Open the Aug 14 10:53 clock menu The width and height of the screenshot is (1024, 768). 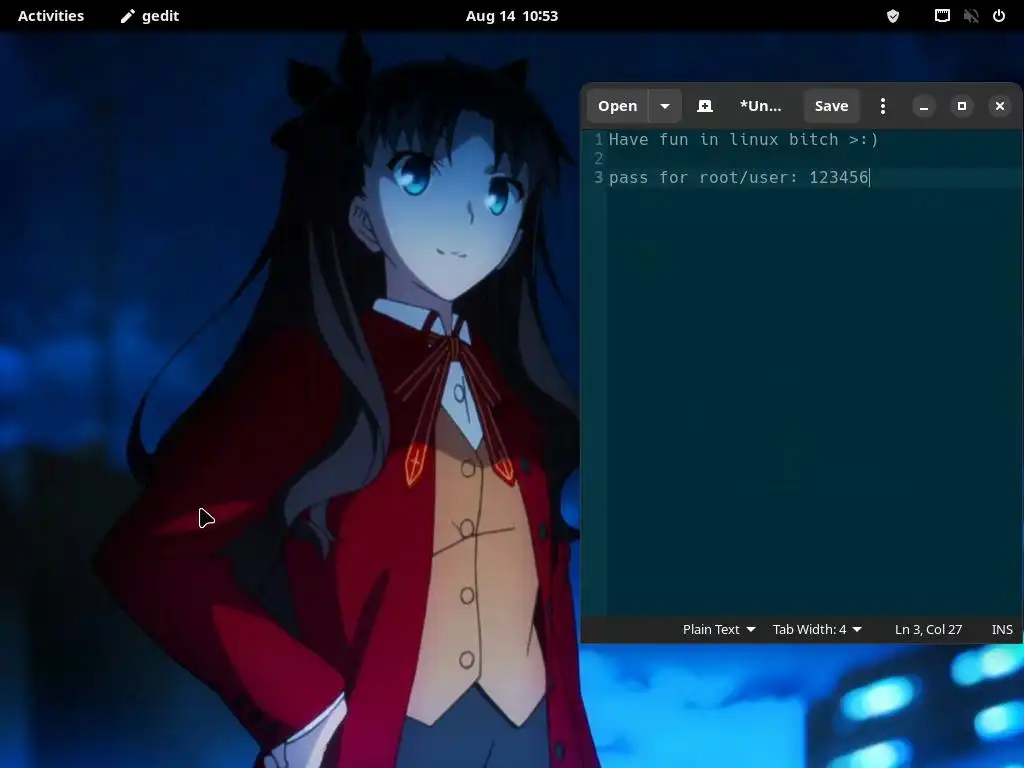511,16
